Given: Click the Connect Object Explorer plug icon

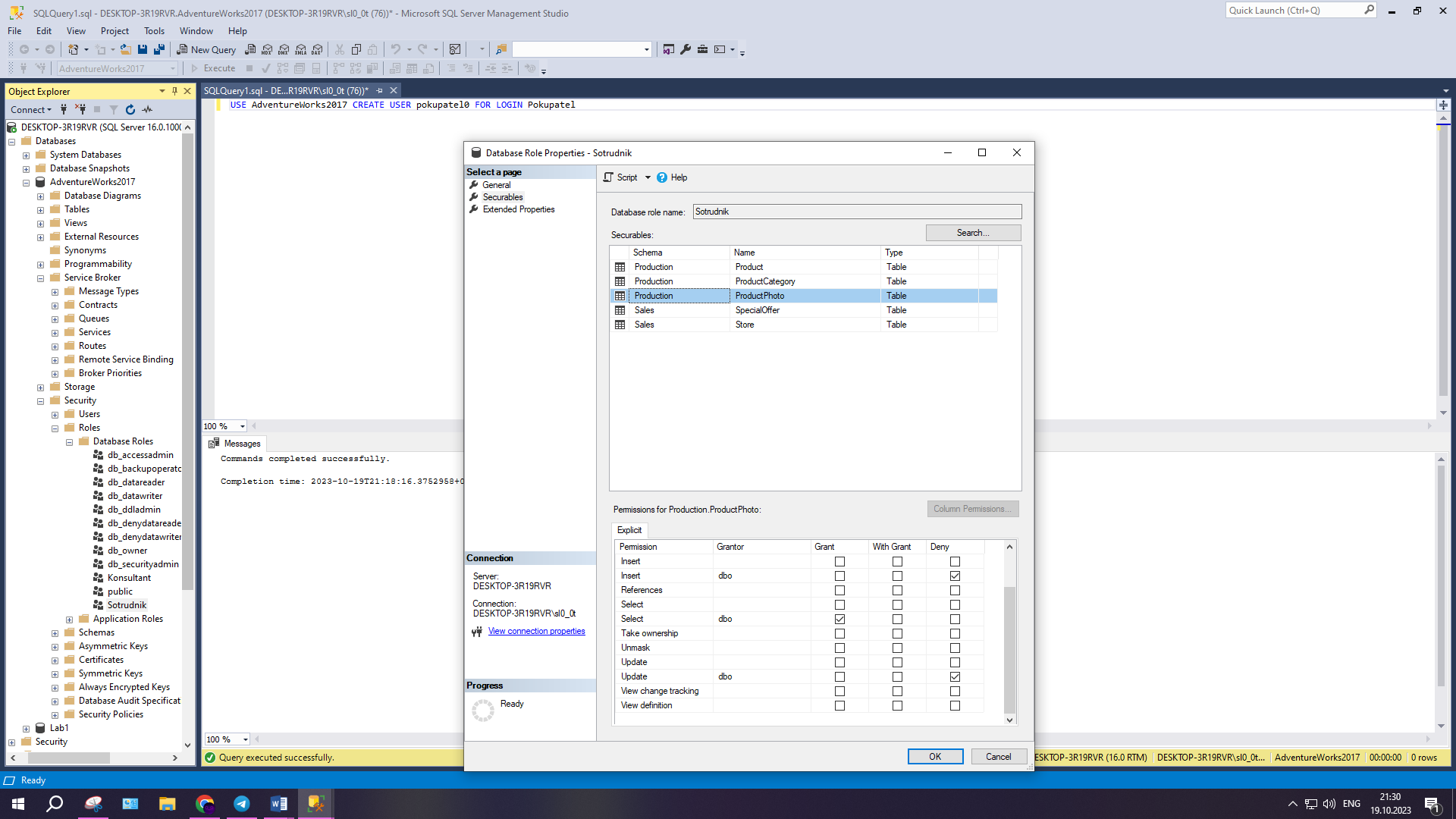Looking at the screenshot, I should pyautogui.click(x=64, y=109).
